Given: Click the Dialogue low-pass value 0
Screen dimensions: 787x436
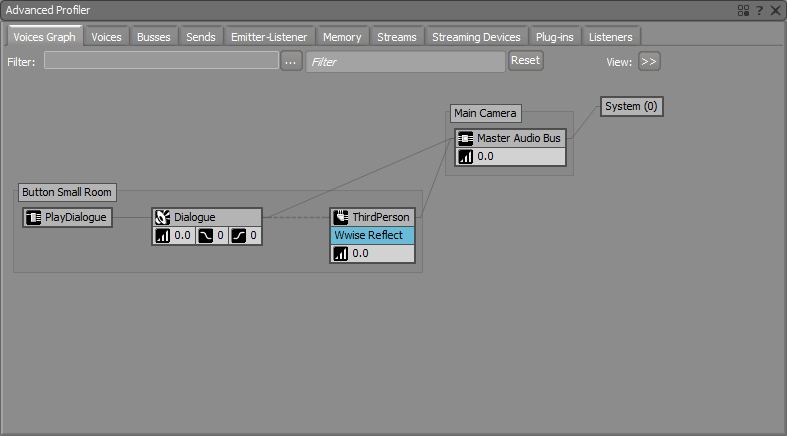Looking at the screenshot, I should 220,235.
